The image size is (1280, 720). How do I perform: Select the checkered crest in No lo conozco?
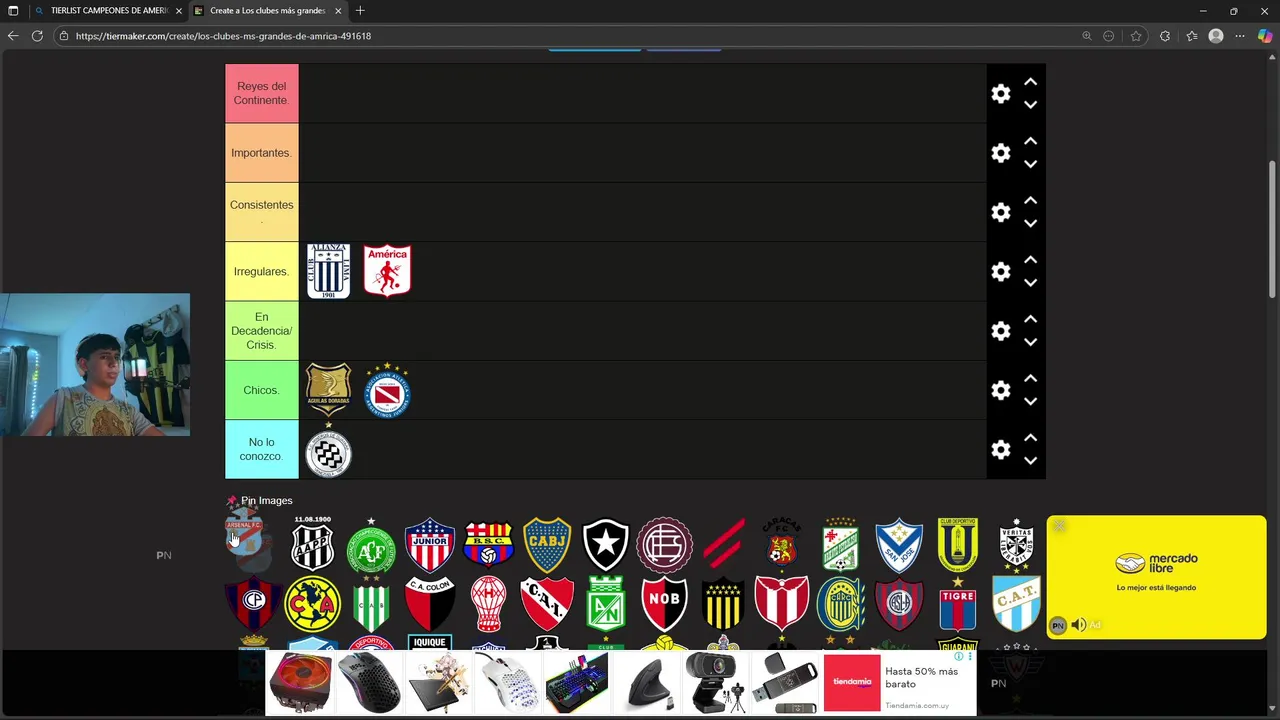[x=328, y=452]
